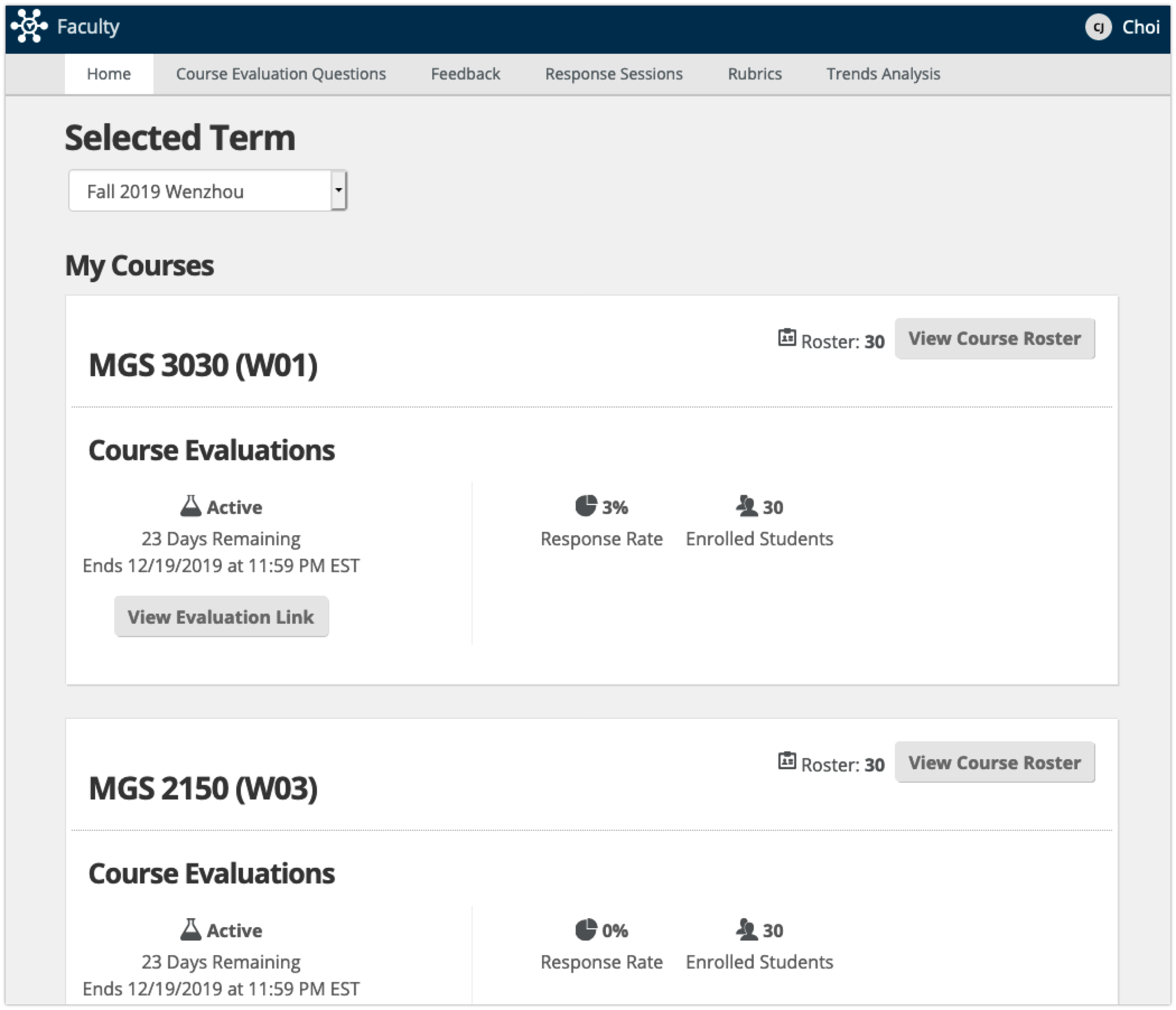This screenshot has height=1010, width=1176.
Task: Click pie chart icon beside 0% response rate
Action: 586,929
